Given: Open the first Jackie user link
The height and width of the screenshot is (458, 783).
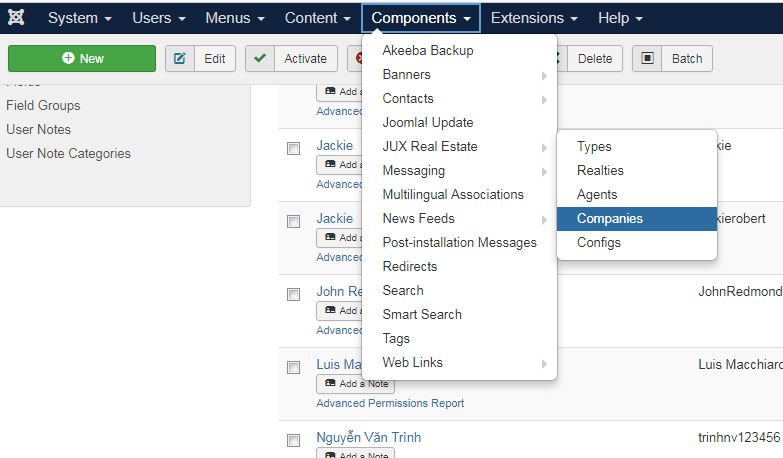Looking at the screenshot, I should 335,145.
